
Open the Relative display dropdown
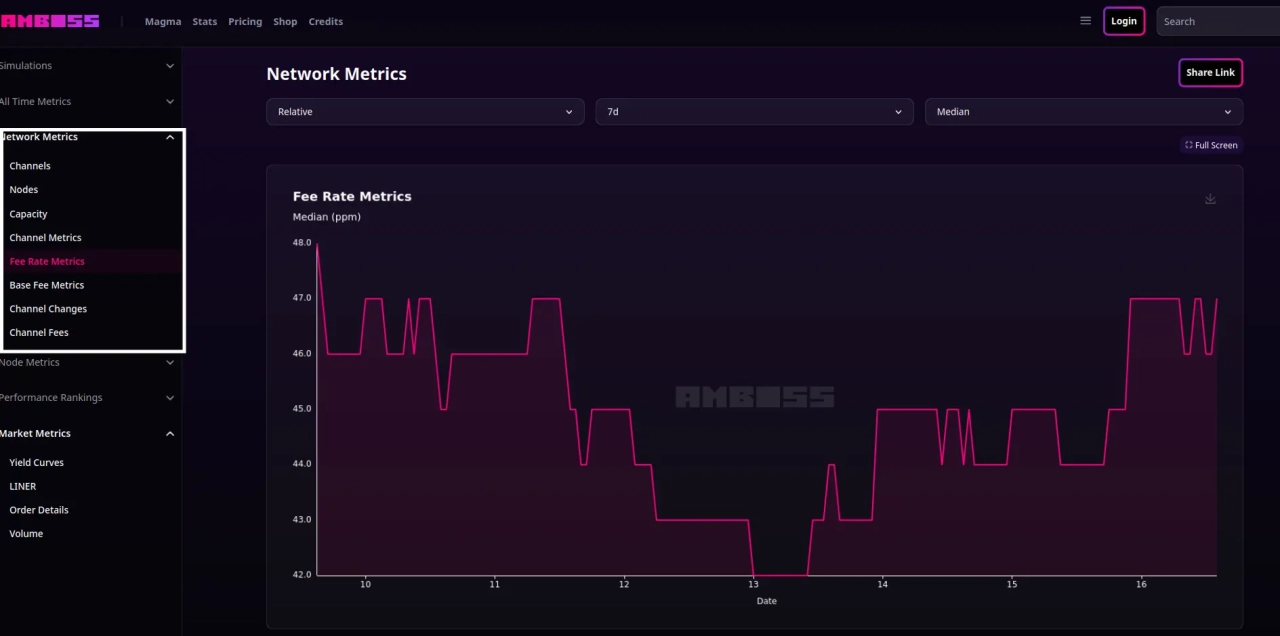(x=424, y=111)
